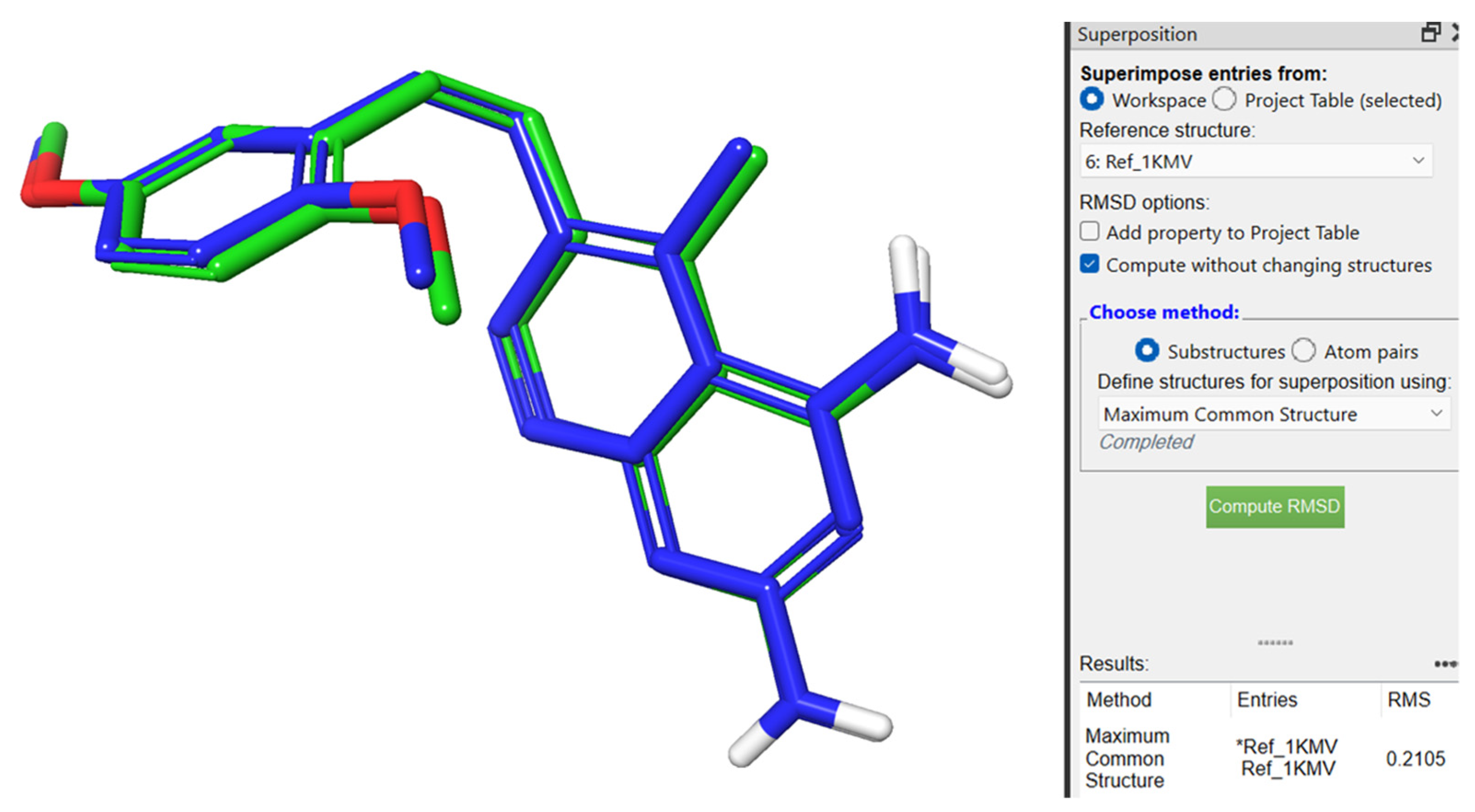Open the Results options ellipsis menu
The width and height of the screenshot is (1475, 812).
pos(1445,664)
